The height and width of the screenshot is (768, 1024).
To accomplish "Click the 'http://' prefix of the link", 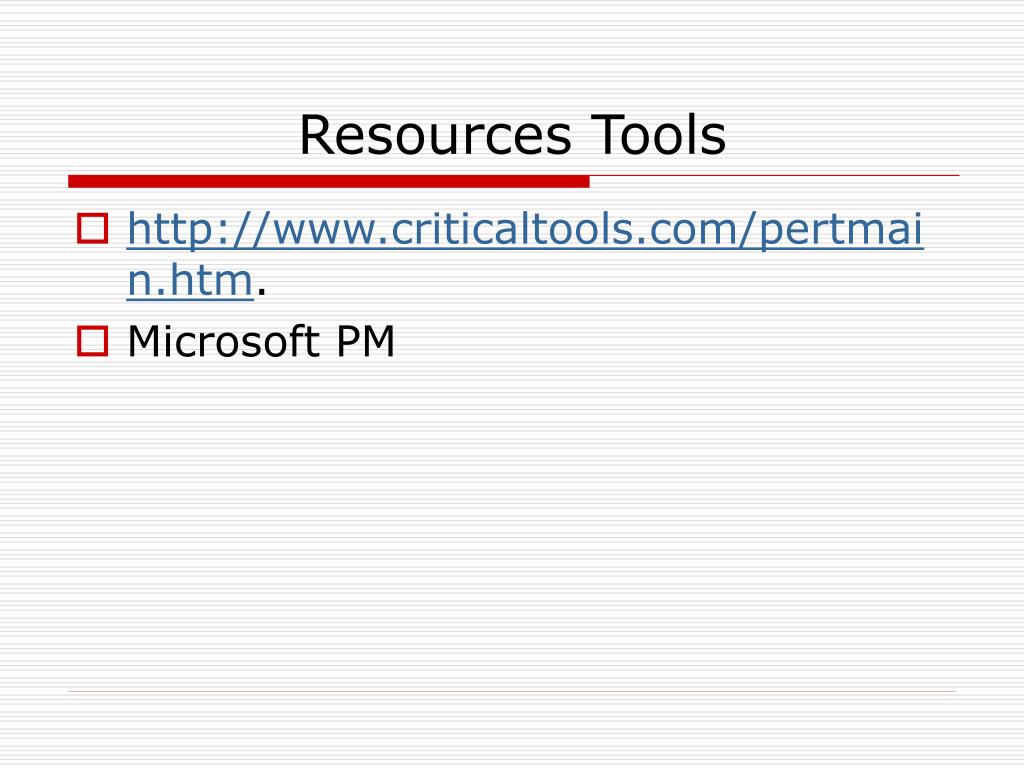I will tap(199, 230).
